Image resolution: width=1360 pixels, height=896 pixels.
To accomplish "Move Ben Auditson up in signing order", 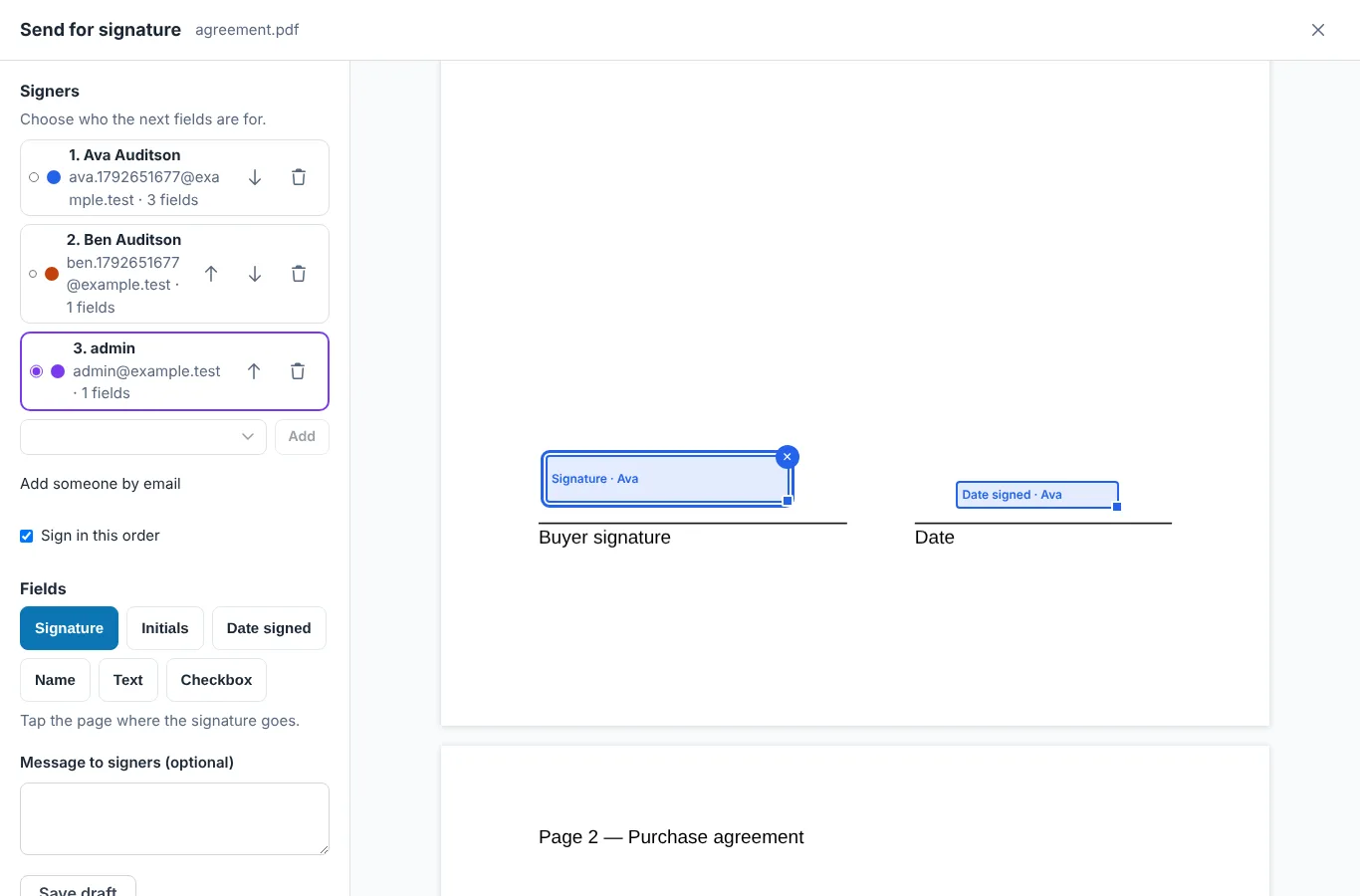I will click(x=211, y=274).
